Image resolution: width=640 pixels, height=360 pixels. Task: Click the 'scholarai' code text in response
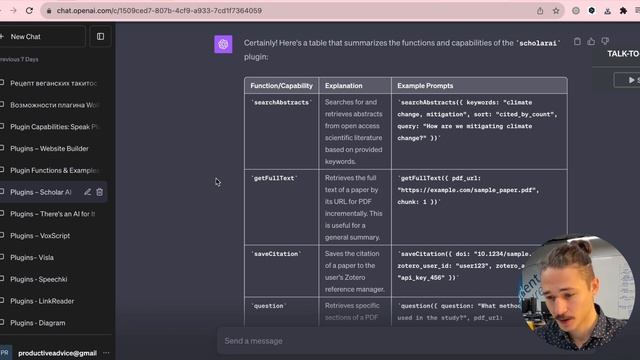point(538,43)
